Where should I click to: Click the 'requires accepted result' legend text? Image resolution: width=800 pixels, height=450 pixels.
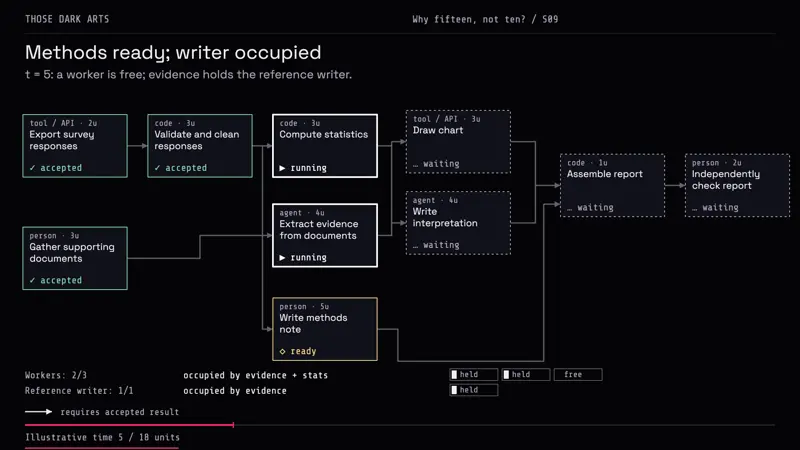point(120,412)
